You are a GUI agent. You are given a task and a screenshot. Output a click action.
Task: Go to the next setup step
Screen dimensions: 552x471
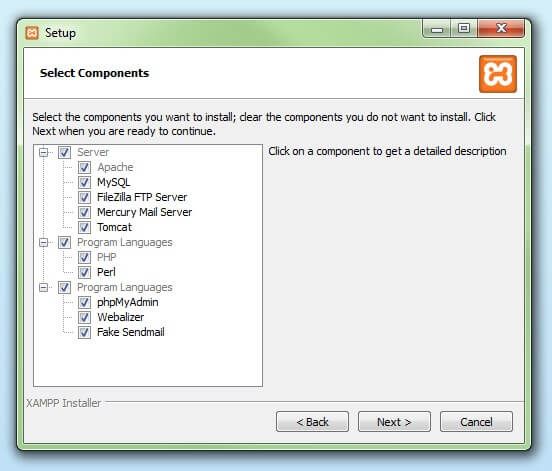(394, 421)
